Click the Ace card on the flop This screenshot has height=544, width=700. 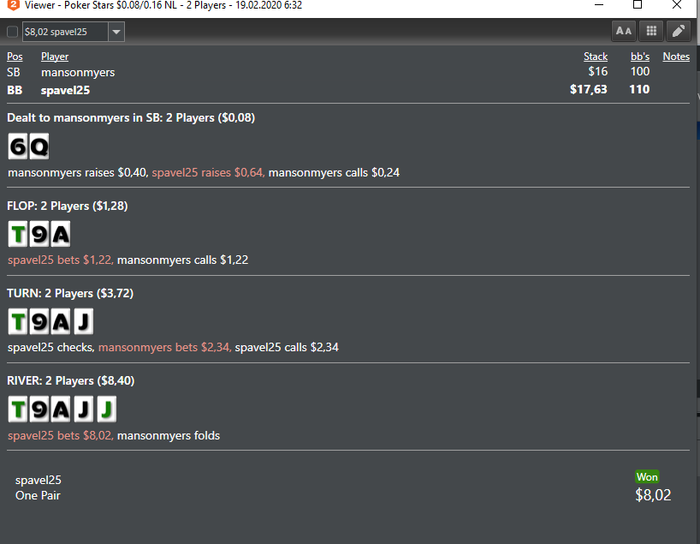(x=60, y=234)
